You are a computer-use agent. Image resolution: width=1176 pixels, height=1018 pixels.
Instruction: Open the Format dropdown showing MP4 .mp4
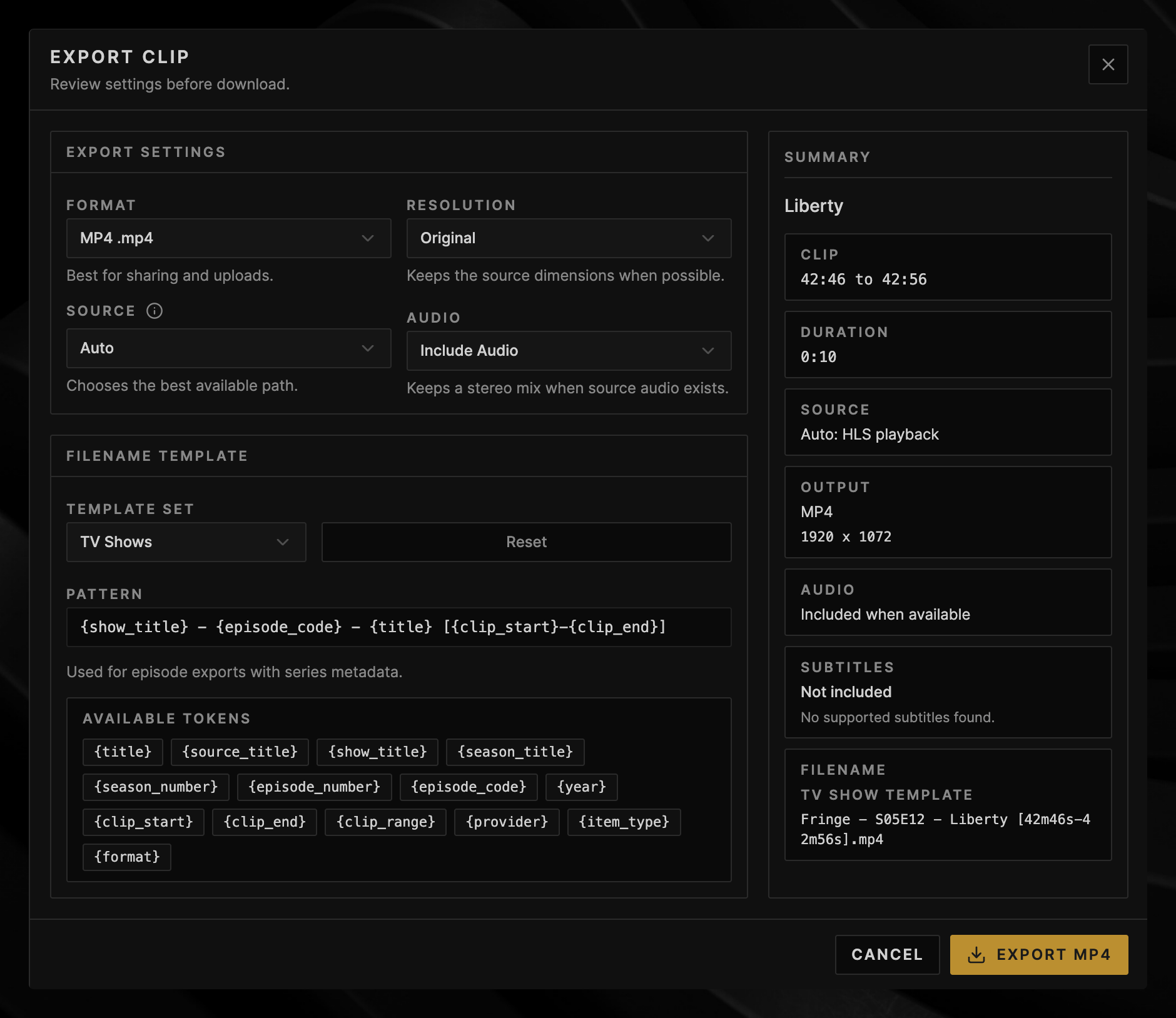(228, 238)
